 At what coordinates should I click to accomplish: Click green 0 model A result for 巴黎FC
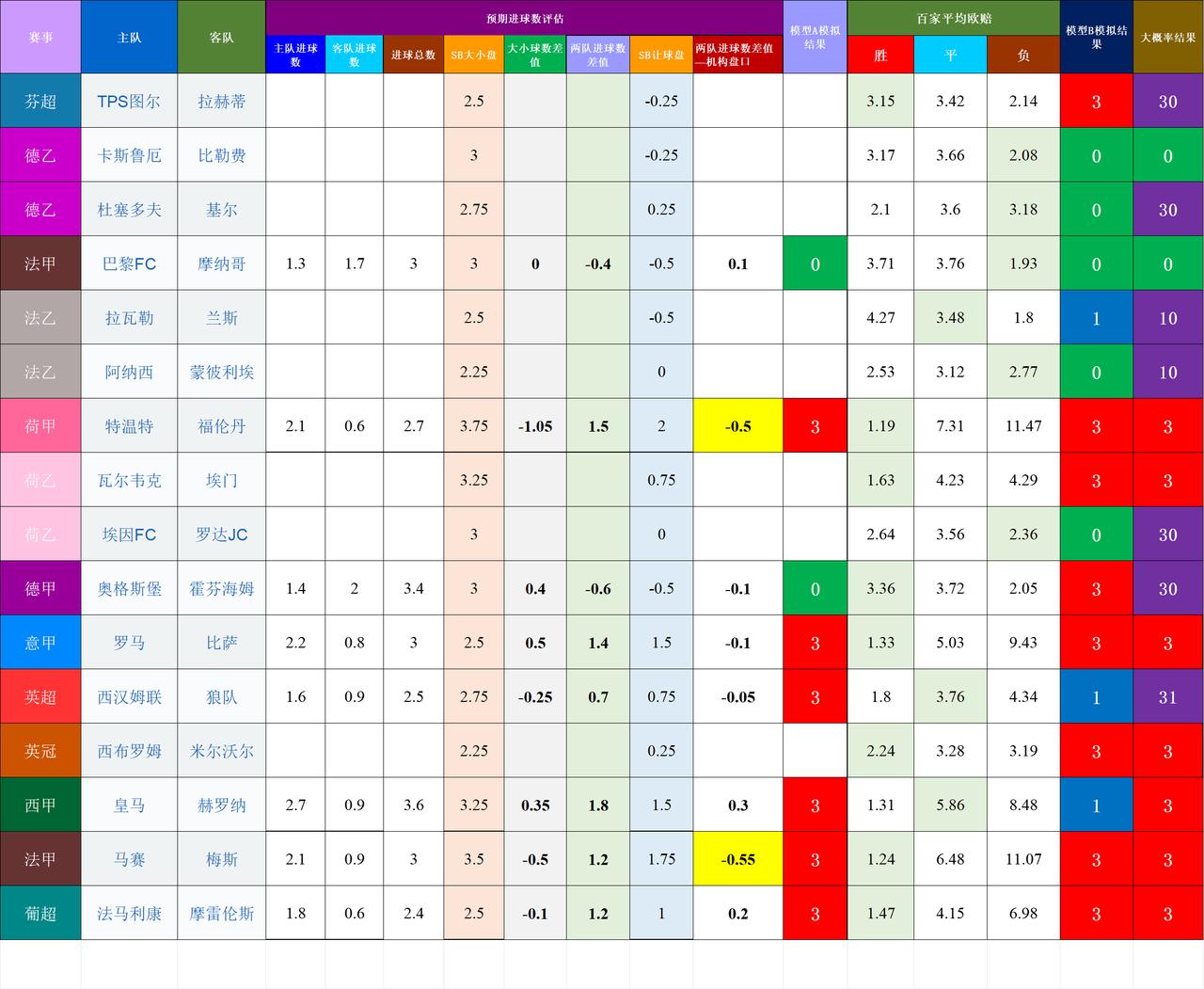[815, 263]
